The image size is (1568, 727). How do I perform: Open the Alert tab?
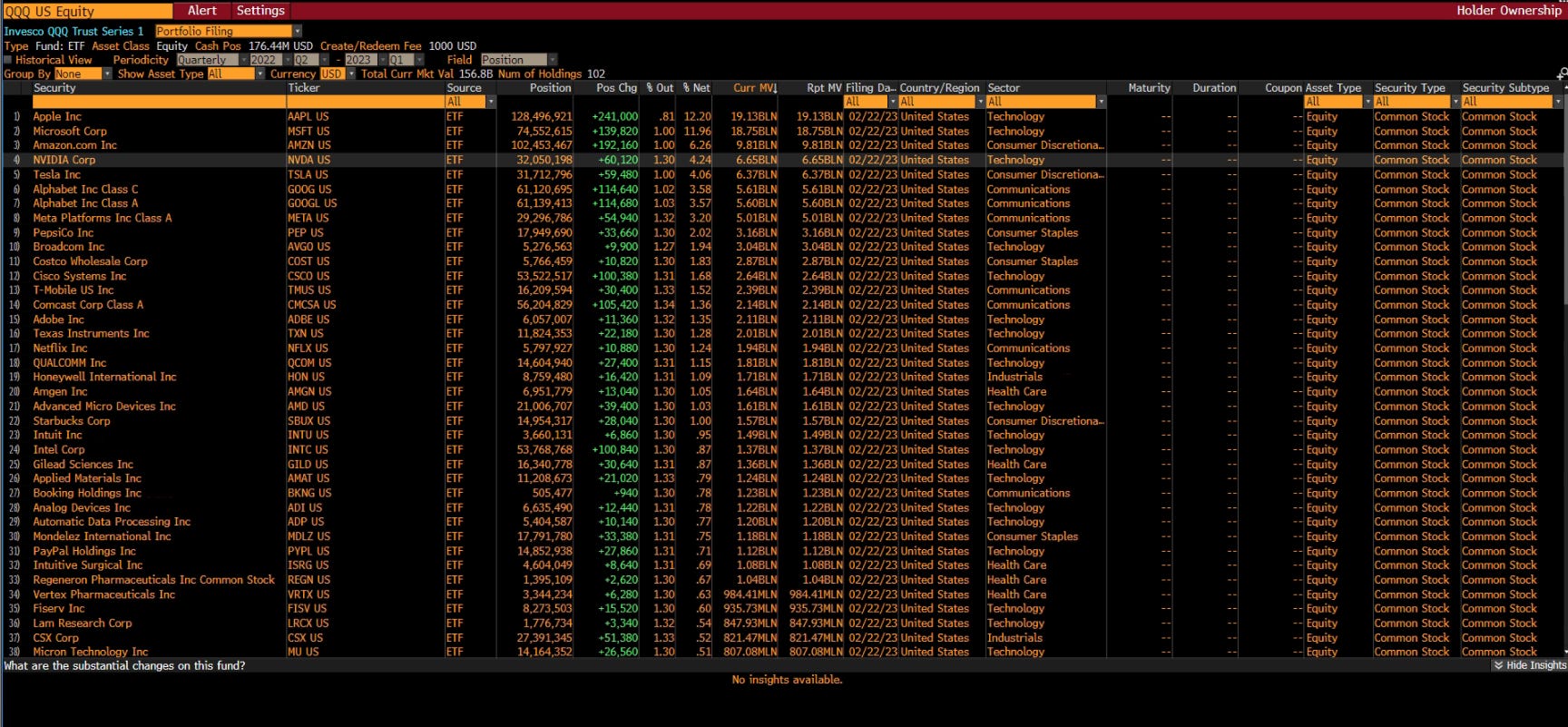click(201, 11)
